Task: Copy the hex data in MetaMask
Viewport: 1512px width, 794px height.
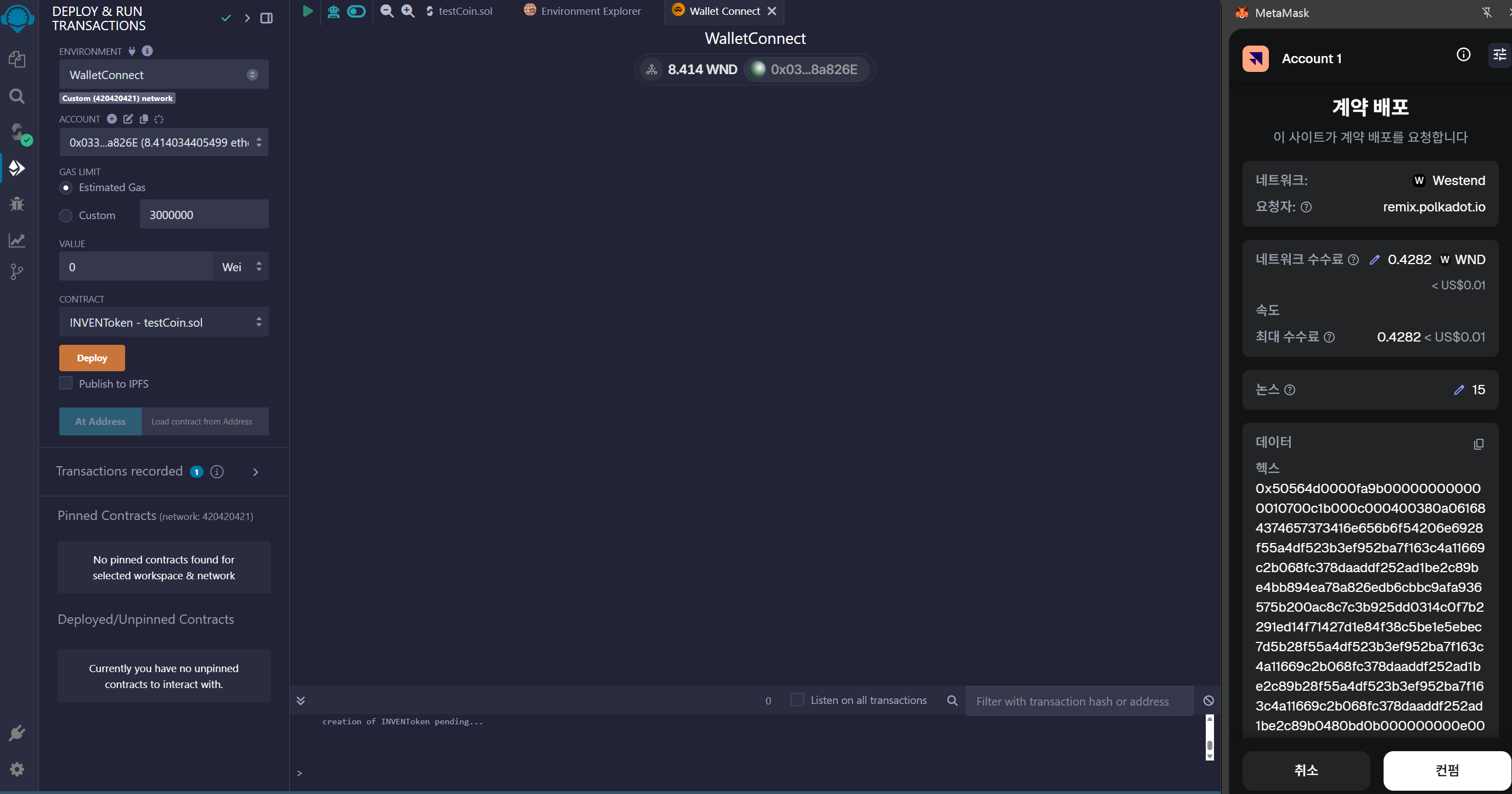Action: pyautogui.click(x=1478, y=444)
